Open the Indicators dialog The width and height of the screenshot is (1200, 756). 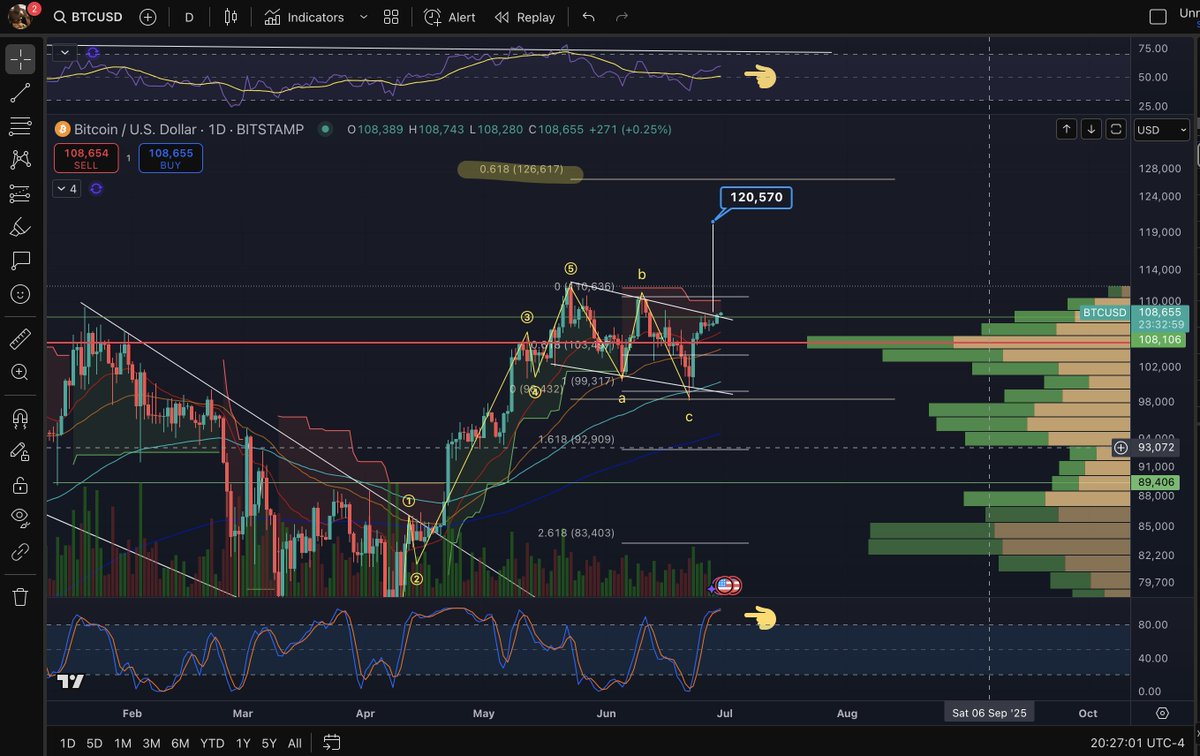tap(305, 17)
